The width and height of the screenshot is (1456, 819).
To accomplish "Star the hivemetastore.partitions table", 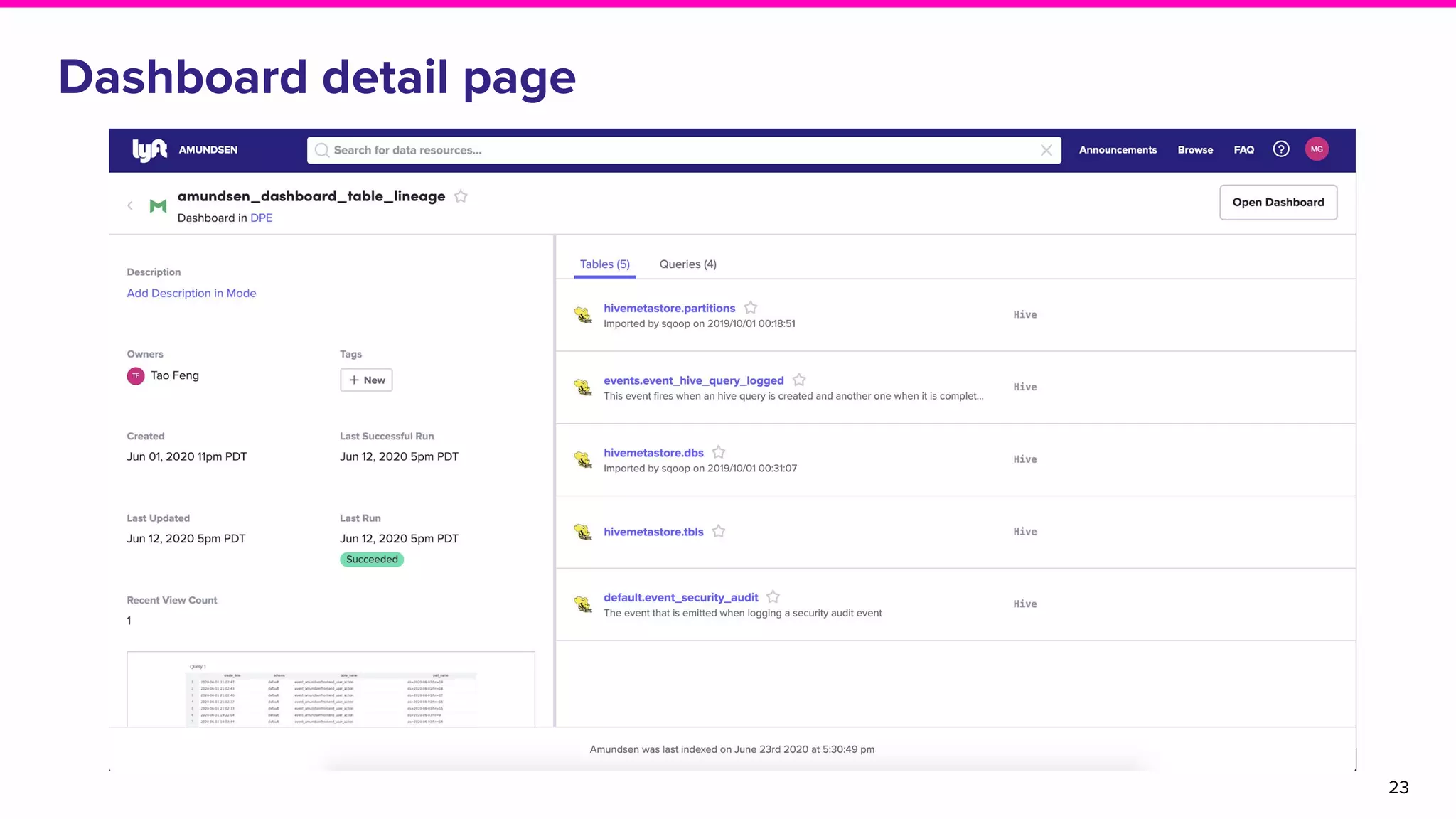I will (x=750, y=308).
